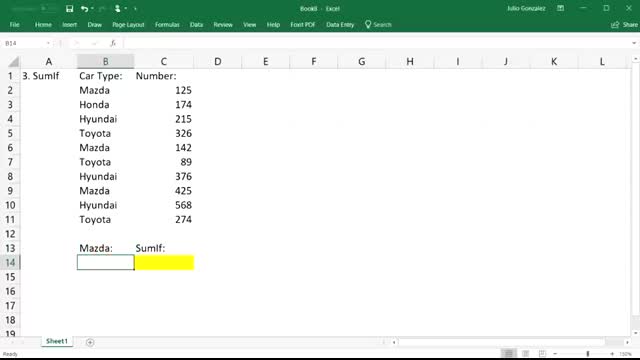Select the 'Car Type:' header cell
Screen dimensions: 640x360
click(105, 76)
